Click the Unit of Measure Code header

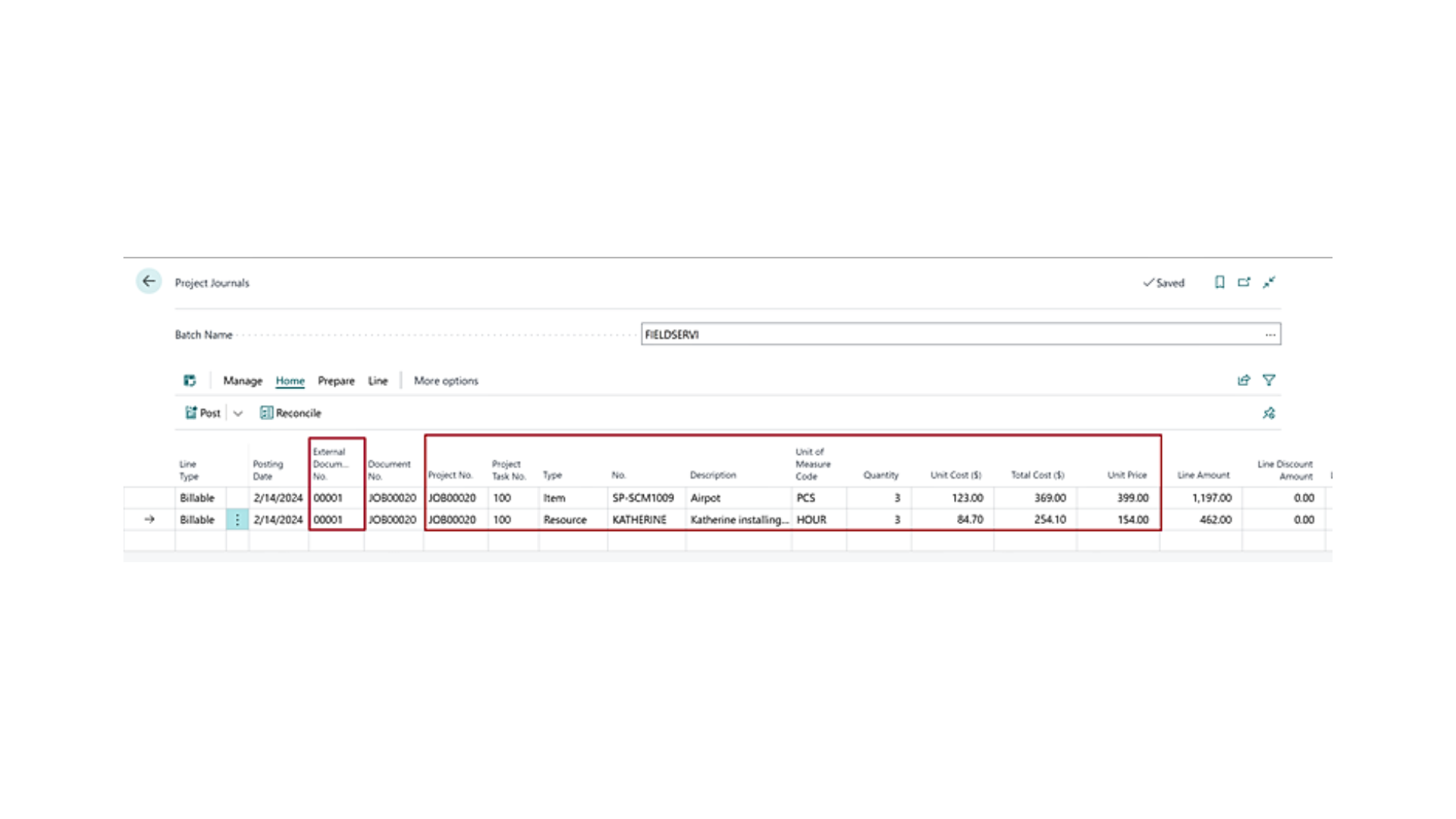click(813, 464)
